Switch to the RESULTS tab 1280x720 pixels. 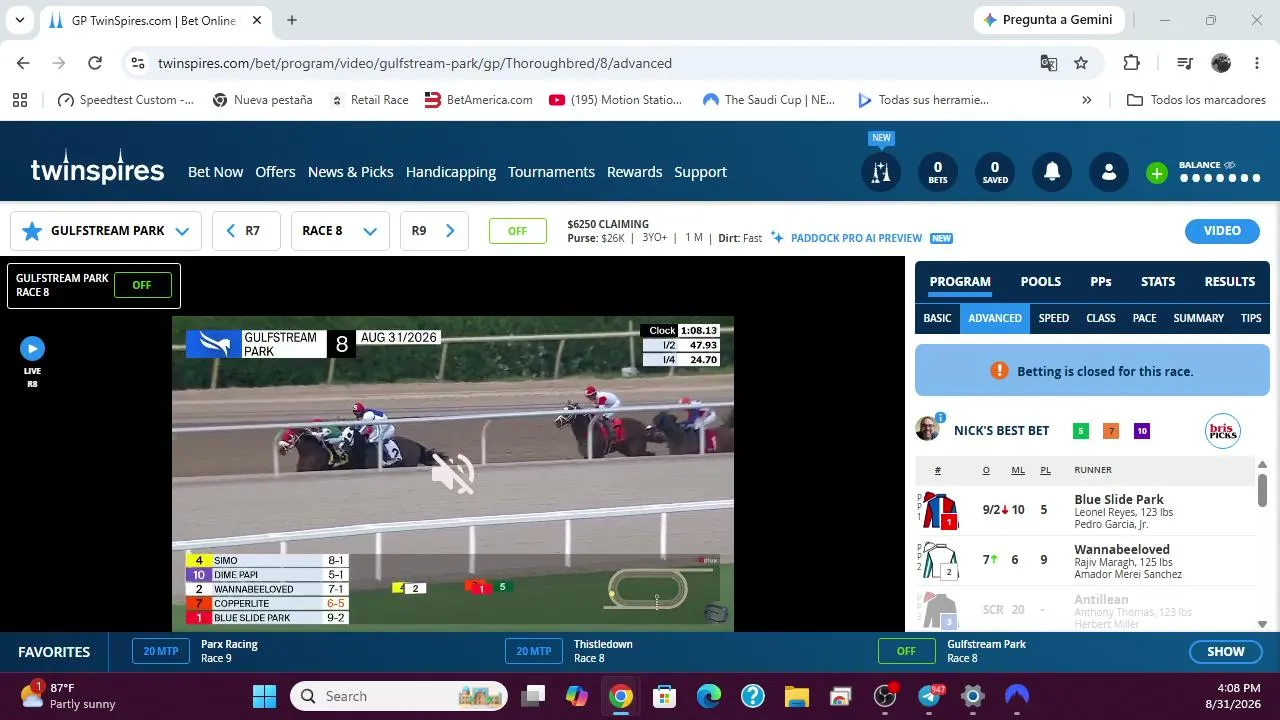[x=1230, y=282]
